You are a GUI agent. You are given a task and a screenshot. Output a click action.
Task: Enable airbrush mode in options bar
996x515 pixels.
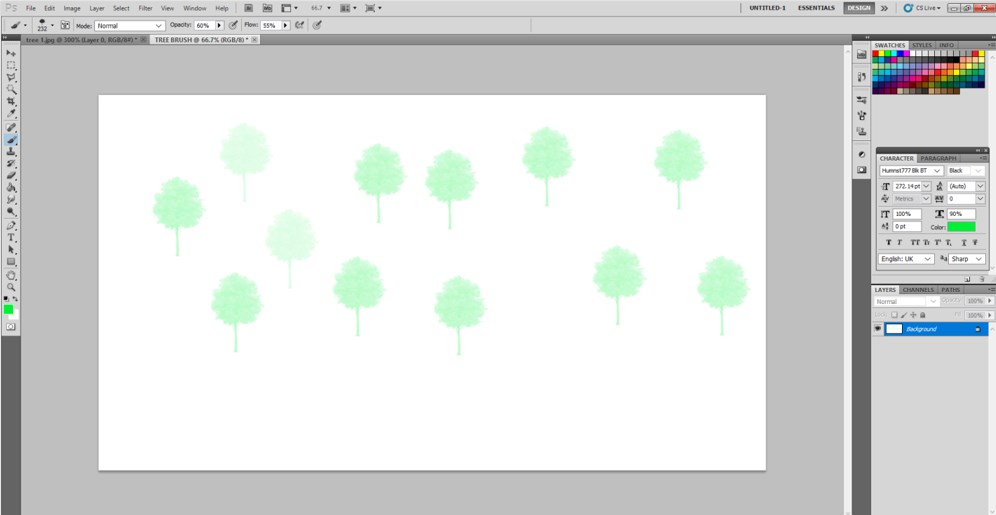coord(299,25)
